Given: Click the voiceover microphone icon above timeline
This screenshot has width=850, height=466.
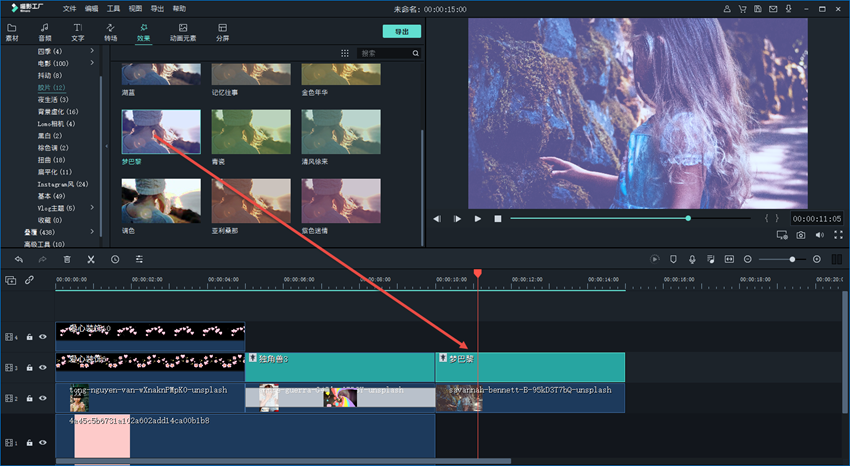Looking at the screenshot, I should coord(692,259).
